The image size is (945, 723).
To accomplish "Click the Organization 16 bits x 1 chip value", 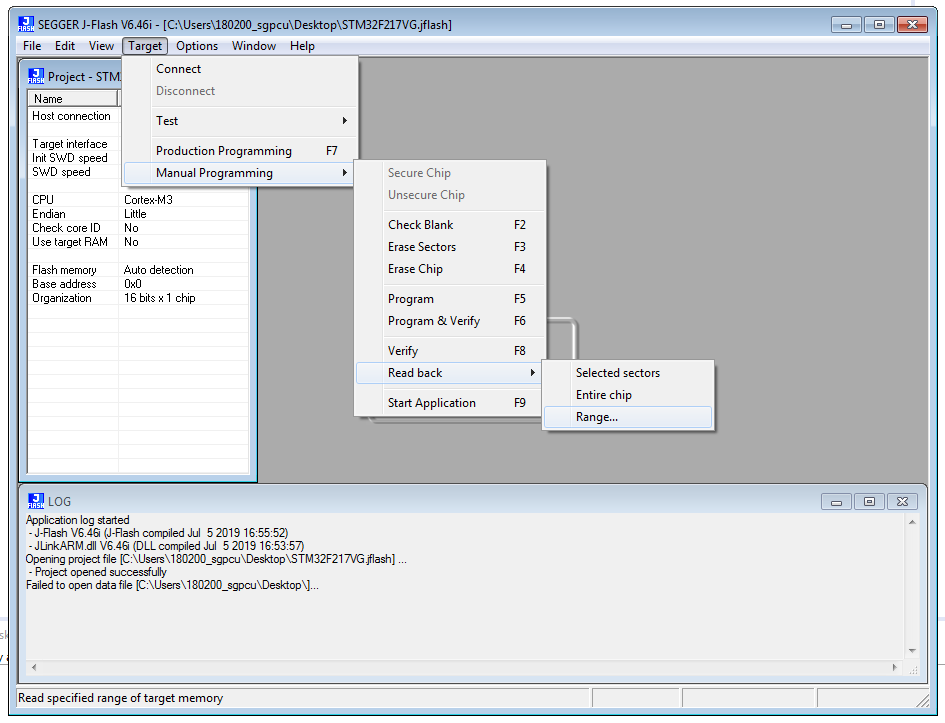I will 160,298.
